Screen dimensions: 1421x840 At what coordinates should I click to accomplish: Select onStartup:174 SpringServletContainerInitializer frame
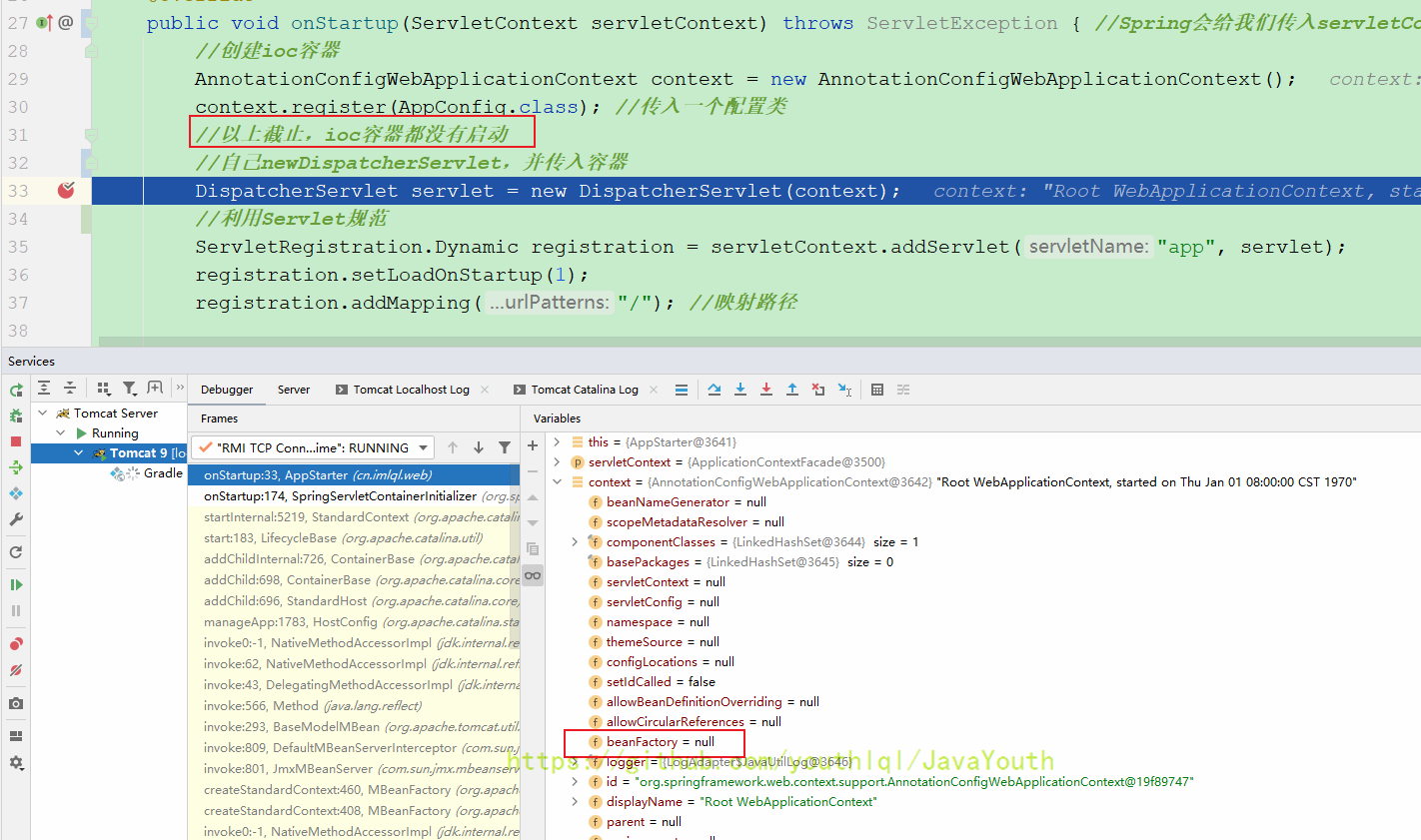[x=340, y=496]
